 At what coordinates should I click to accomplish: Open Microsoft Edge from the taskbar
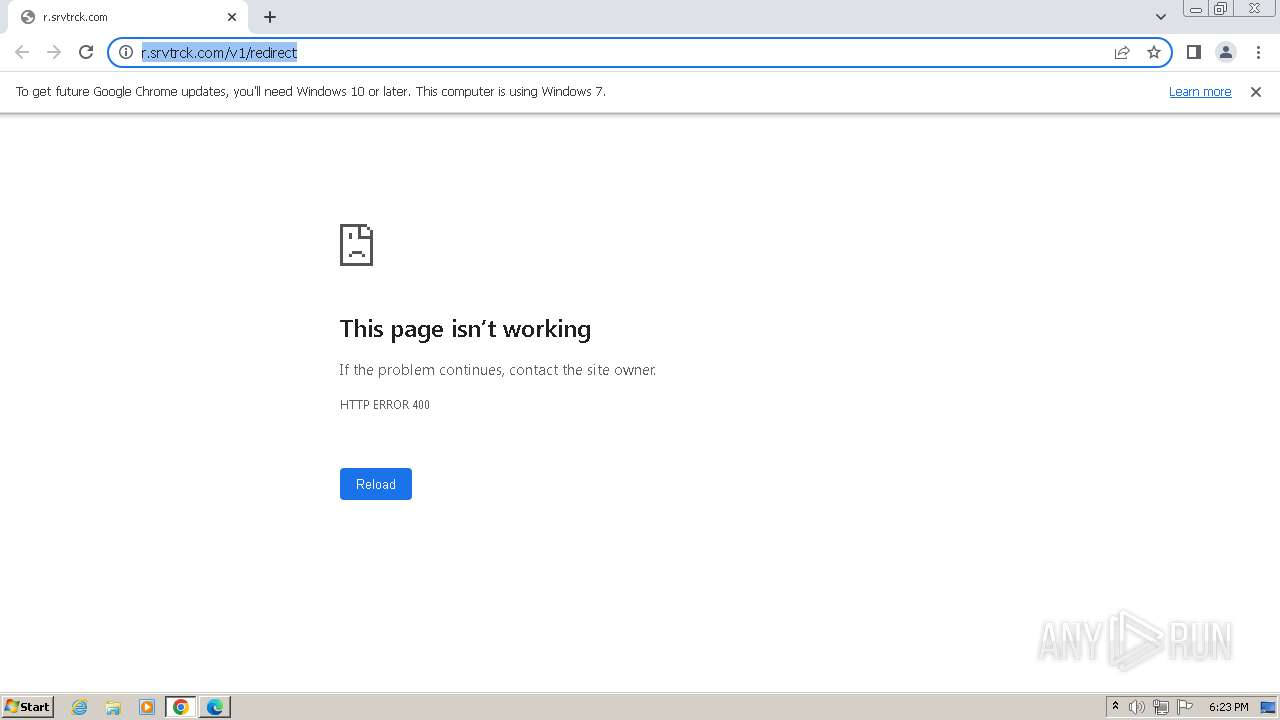tap(215, 707)
